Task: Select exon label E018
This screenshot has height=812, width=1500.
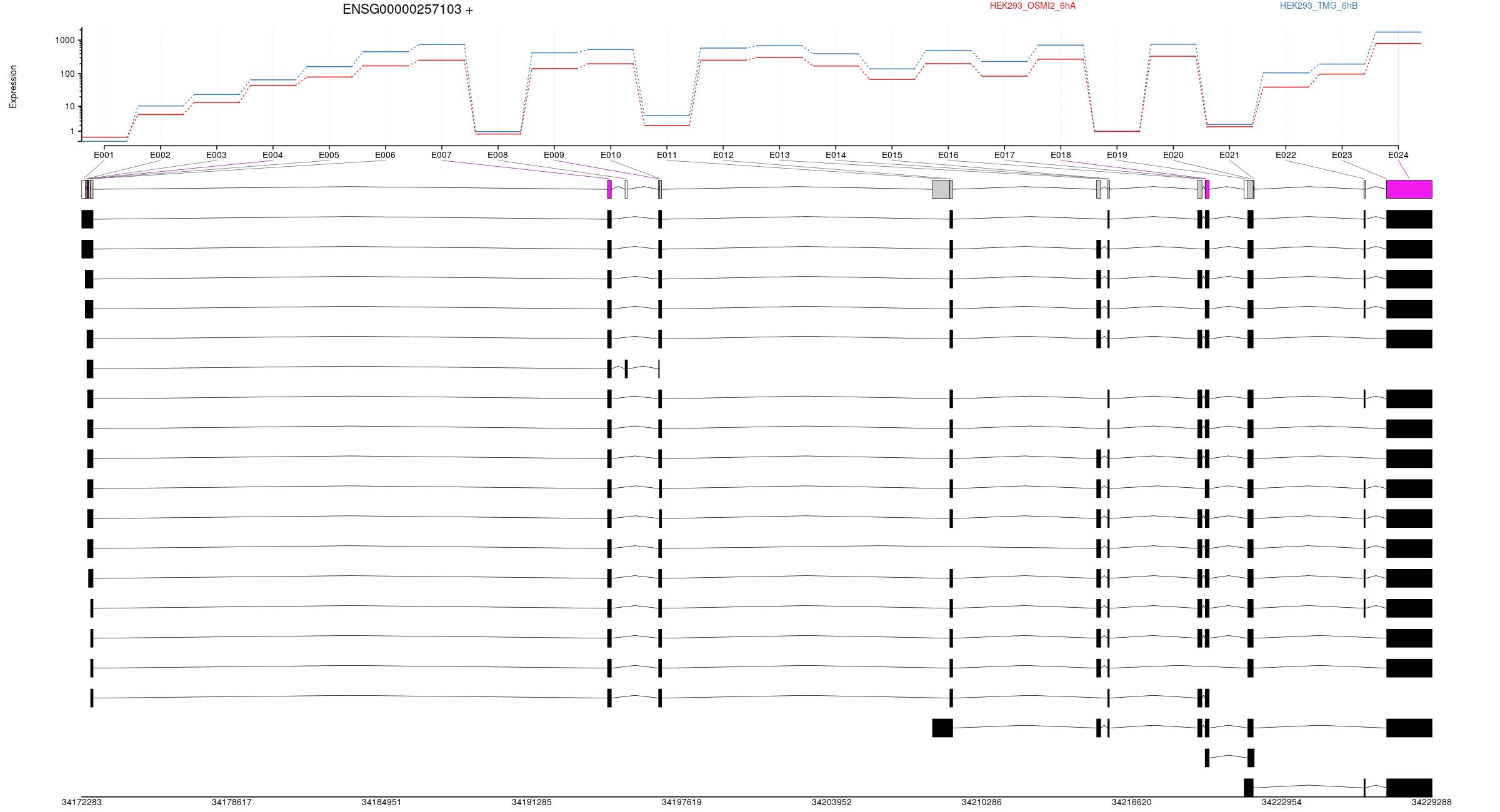Action: (1061, 155)
